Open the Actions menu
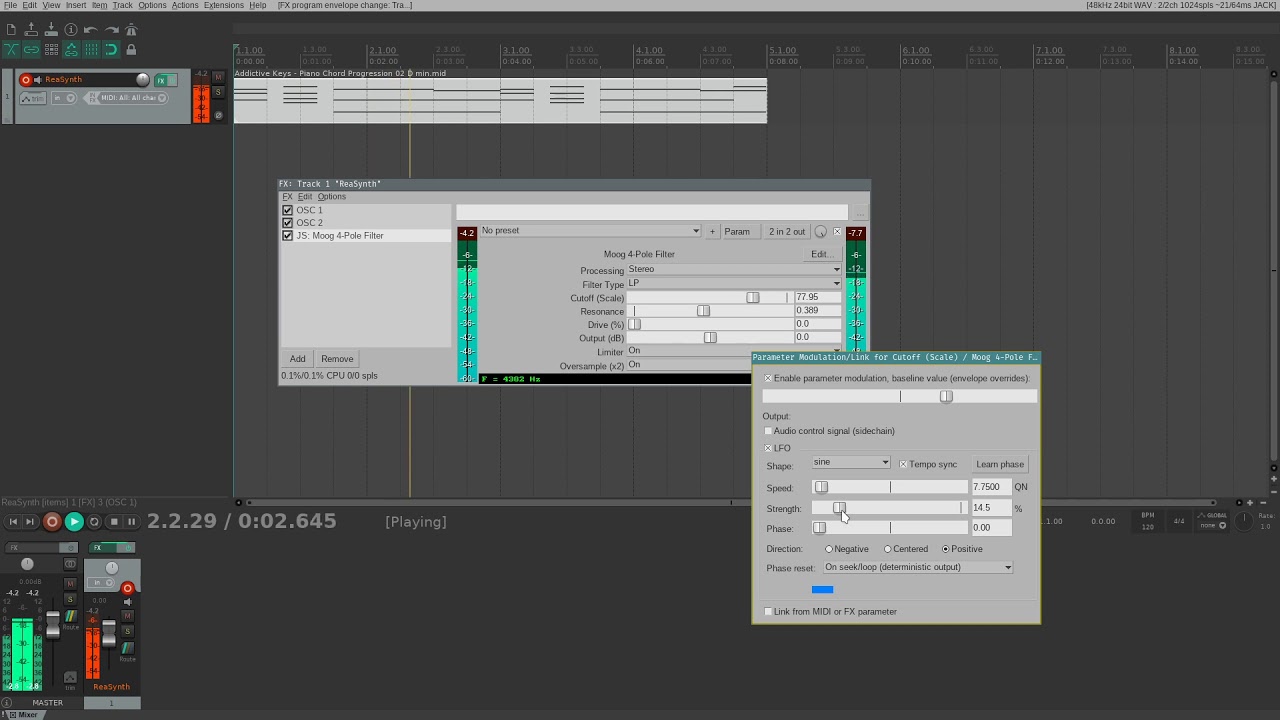1280x720 pixels. [x=185, y=5]
